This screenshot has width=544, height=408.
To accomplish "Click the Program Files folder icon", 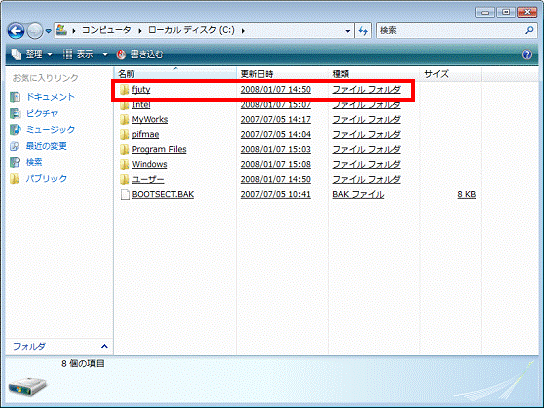I will pos(125,150).
